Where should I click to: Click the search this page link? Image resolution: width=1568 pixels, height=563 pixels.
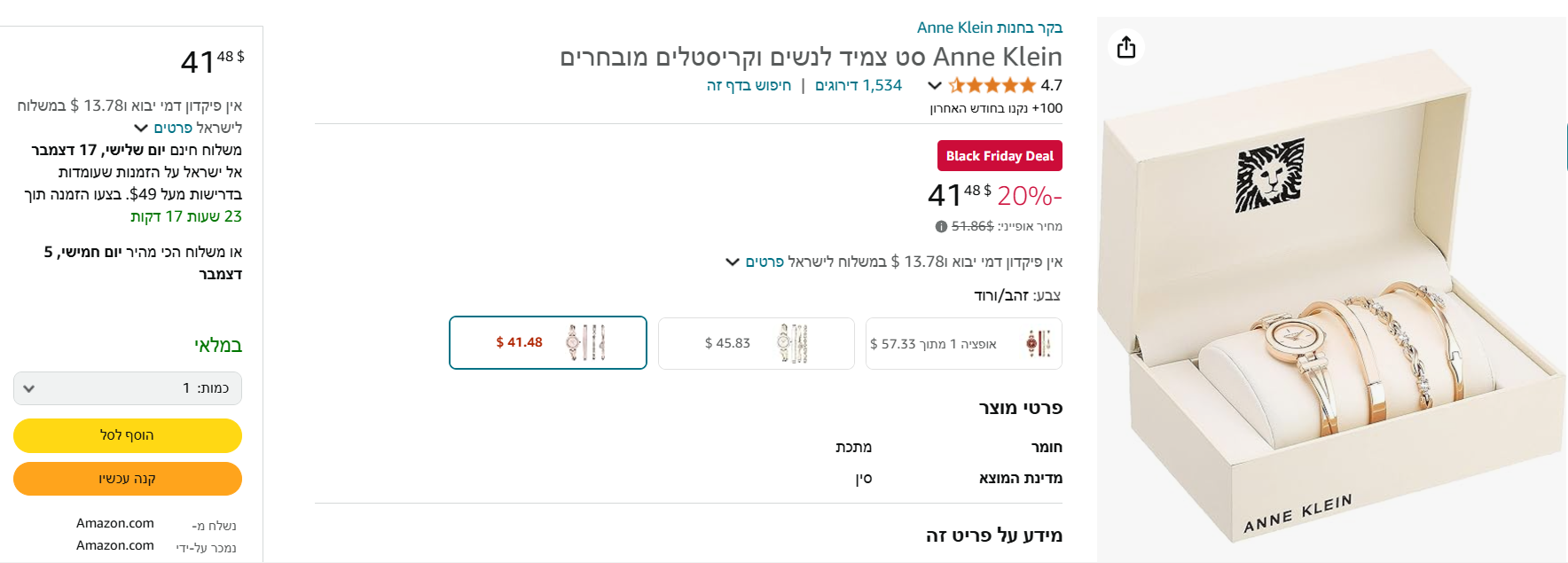point(749,85)
